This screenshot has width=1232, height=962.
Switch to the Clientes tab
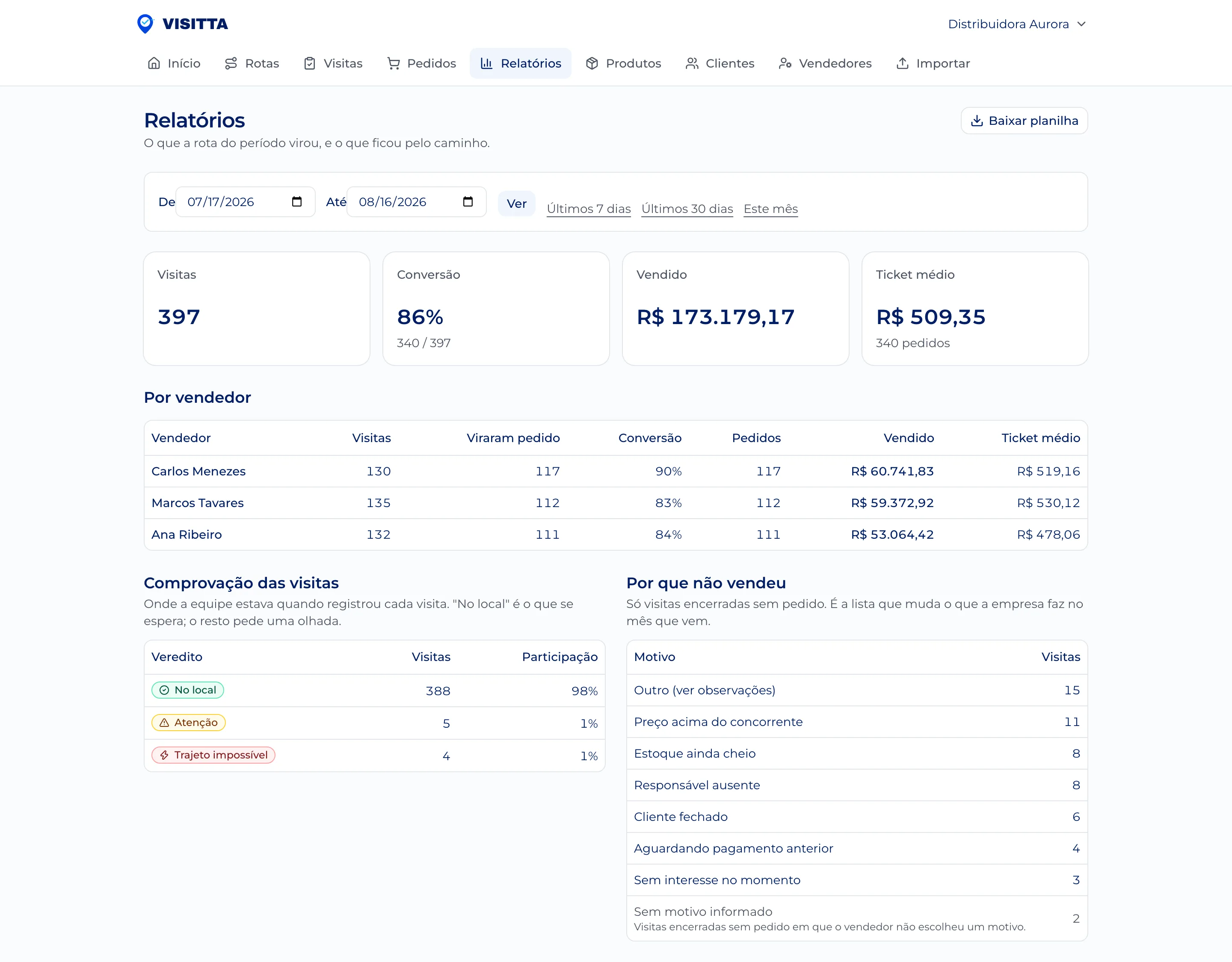[720, 63]
